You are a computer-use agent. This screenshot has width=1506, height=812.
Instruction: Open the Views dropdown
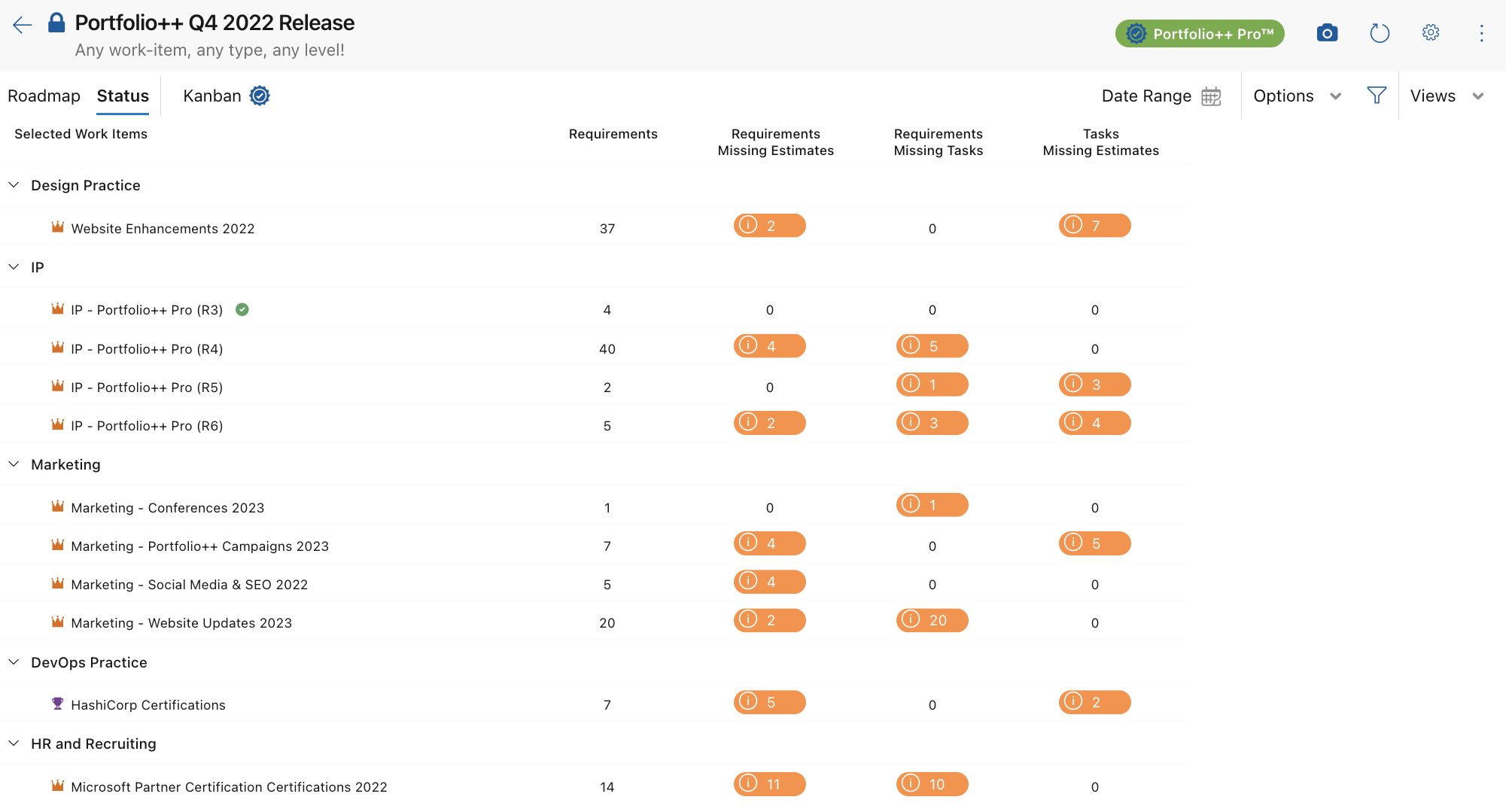(1446, 96)
